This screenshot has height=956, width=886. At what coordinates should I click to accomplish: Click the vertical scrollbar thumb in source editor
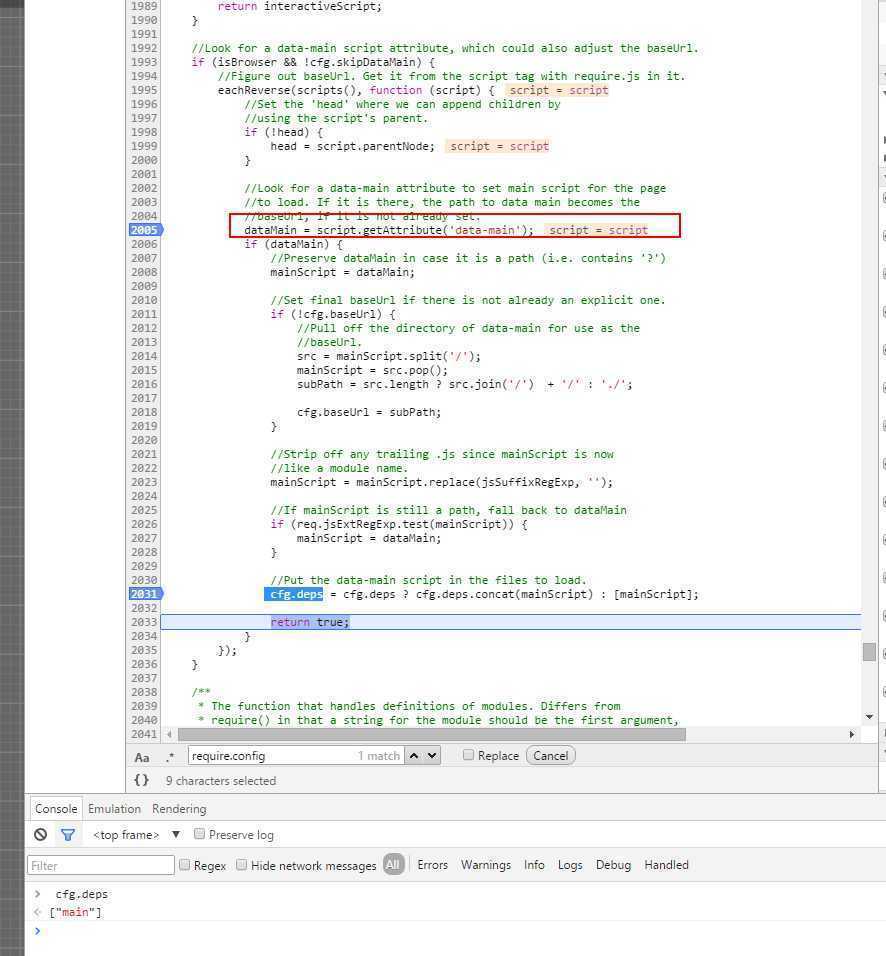click(870, 652)
